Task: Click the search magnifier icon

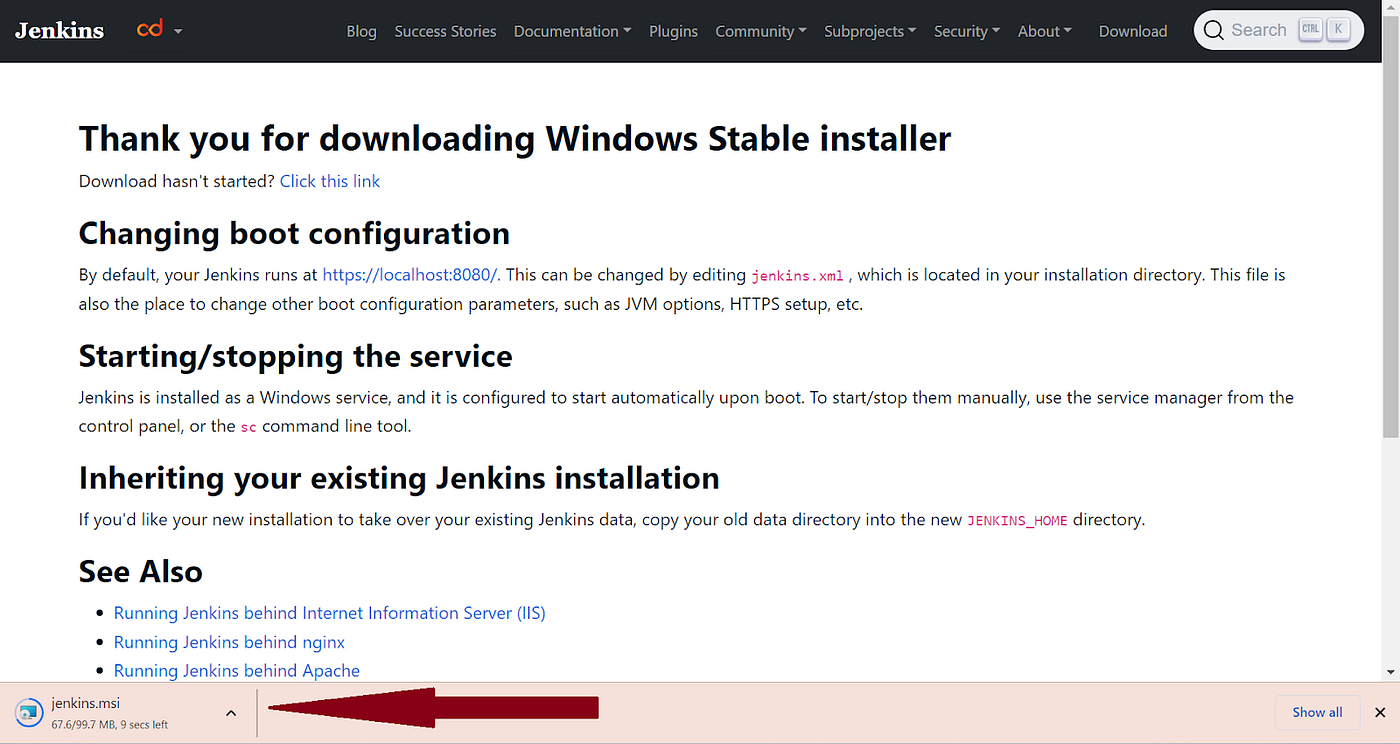Action: pos(1213,30)
